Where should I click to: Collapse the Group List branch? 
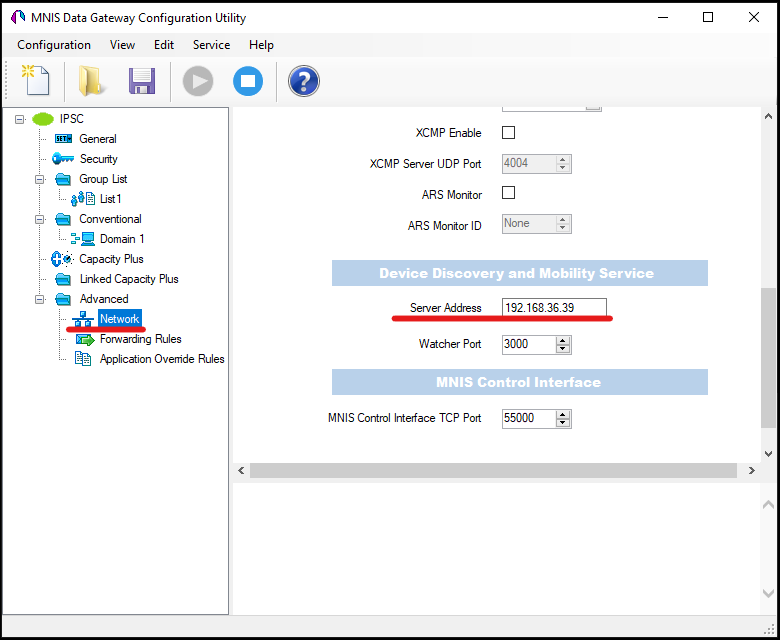[39, 180]
